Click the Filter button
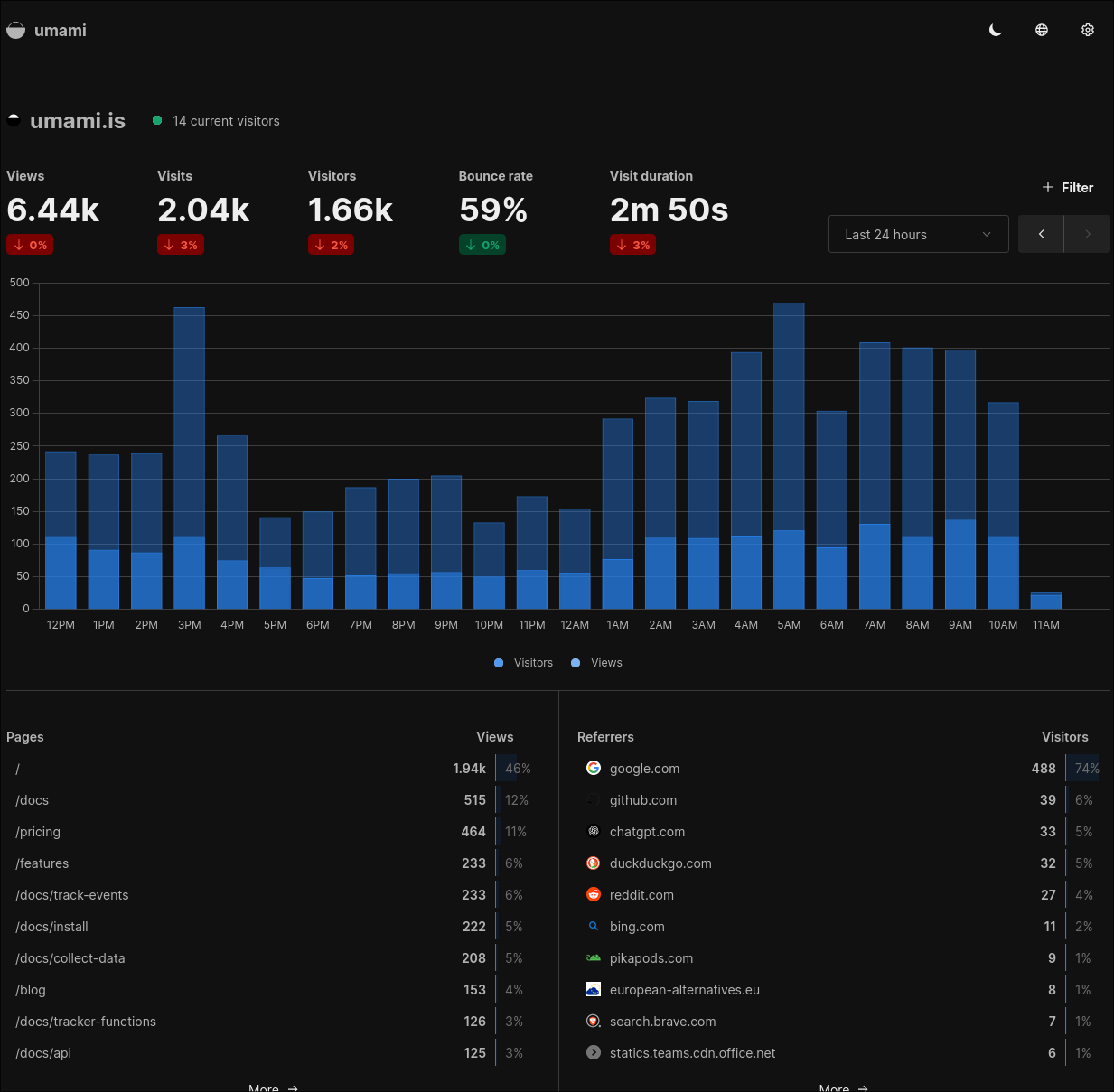The height and width of the screenshot is (1092, 1114). (1068, 187)
